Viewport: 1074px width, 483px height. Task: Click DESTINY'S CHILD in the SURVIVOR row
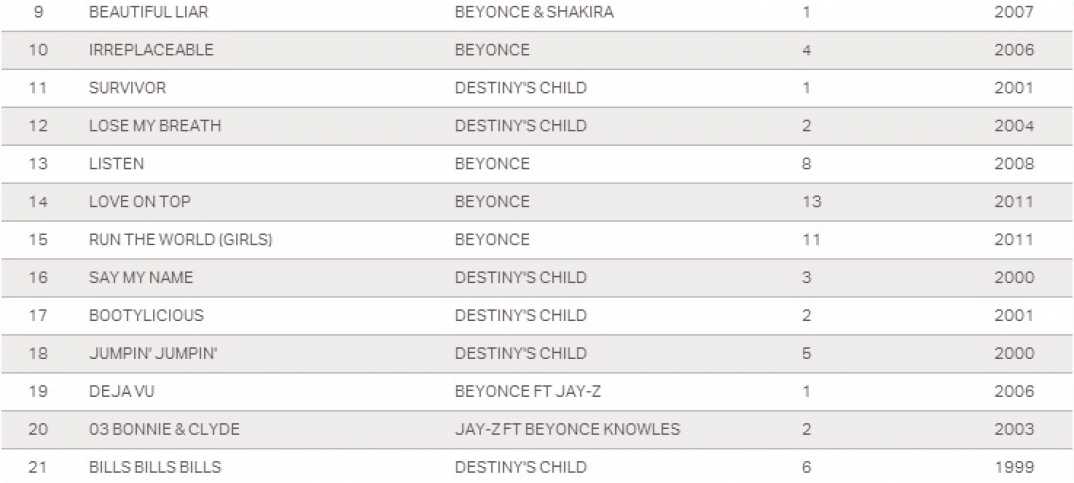click(520, 88)
